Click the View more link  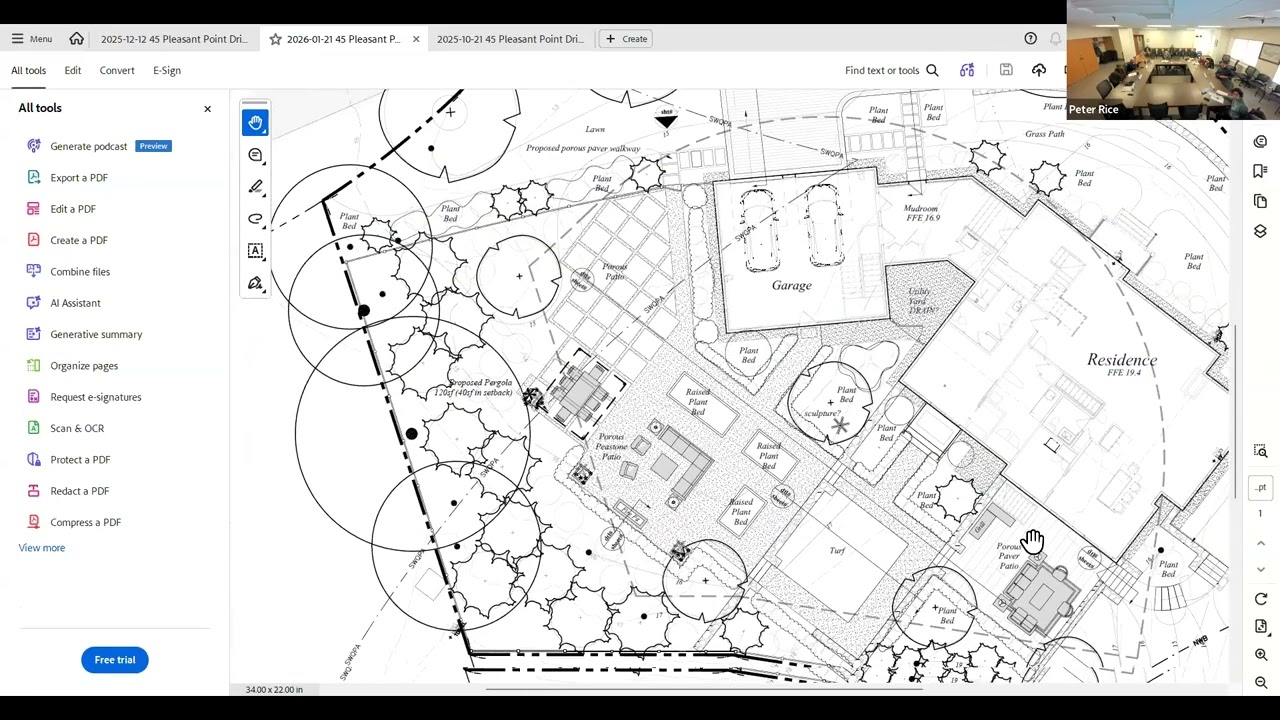(42, 548)
